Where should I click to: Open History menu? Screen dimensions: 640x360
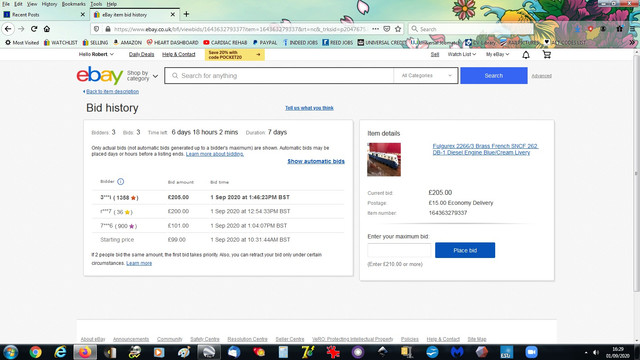(49, 4)
